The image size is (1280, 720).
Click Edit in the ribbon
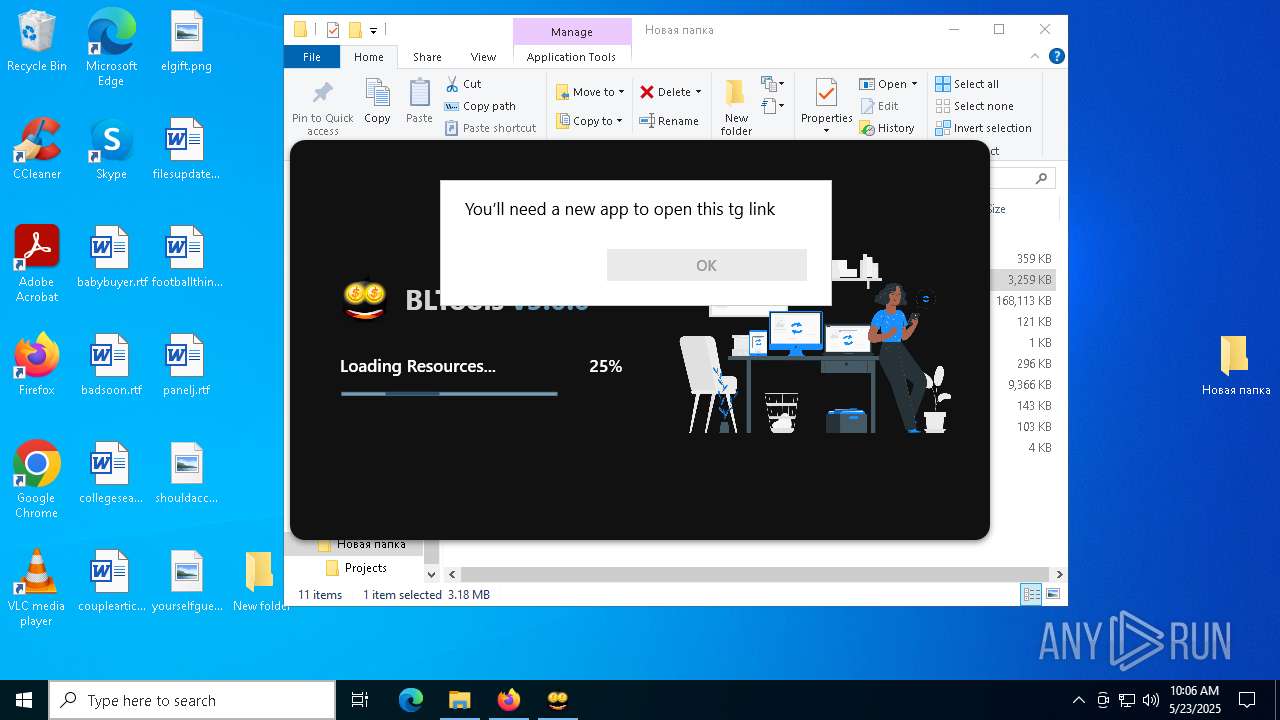(879, 106)
